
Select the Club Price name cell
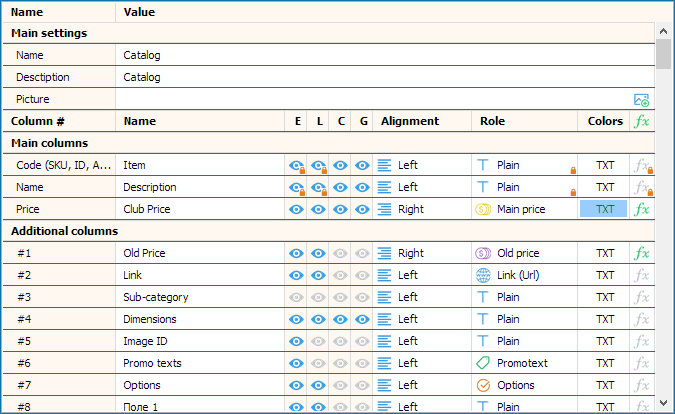pos(200,210)
